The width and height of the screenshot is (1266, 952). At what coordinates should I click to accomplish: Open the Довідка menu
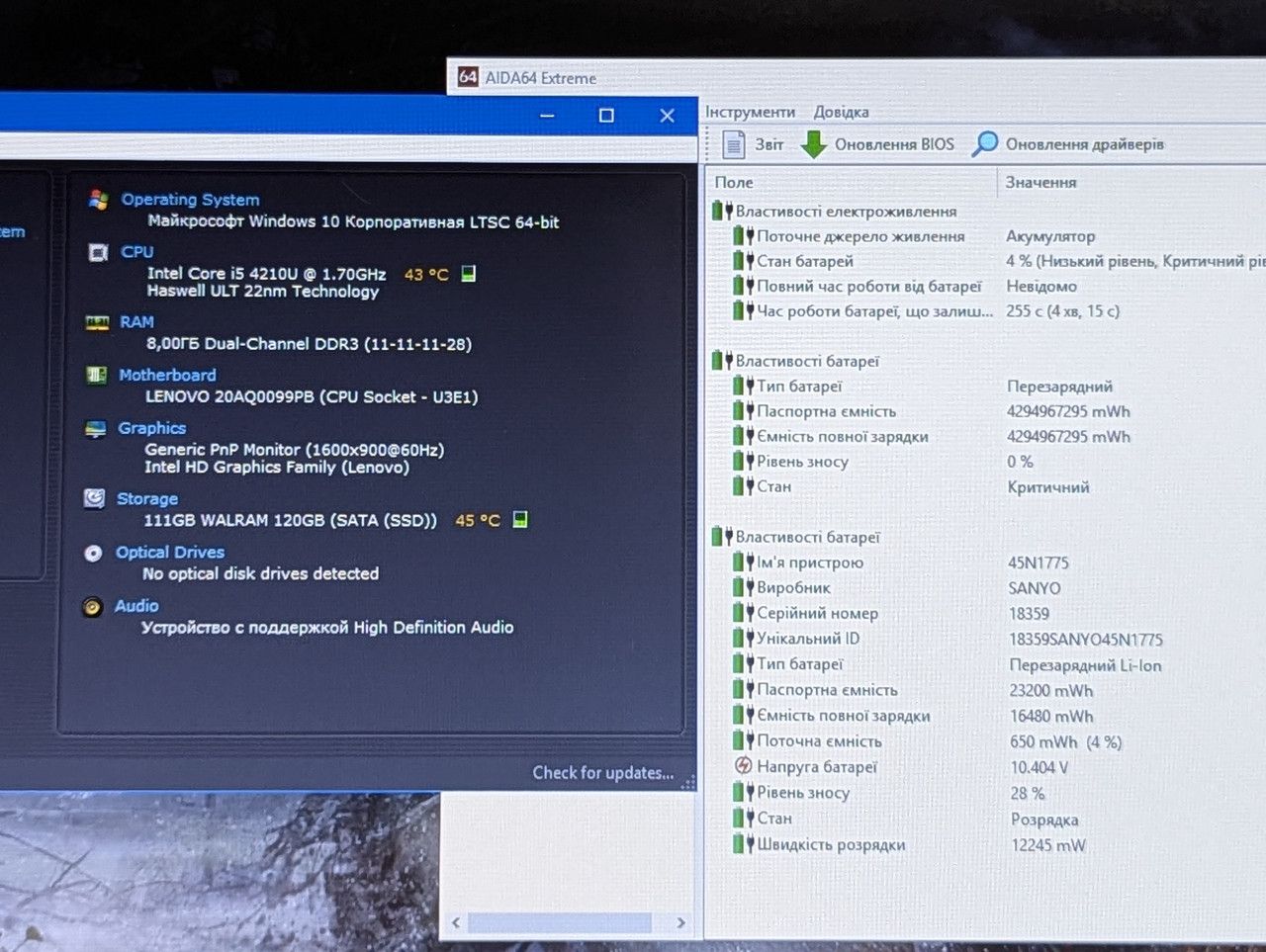842,112
